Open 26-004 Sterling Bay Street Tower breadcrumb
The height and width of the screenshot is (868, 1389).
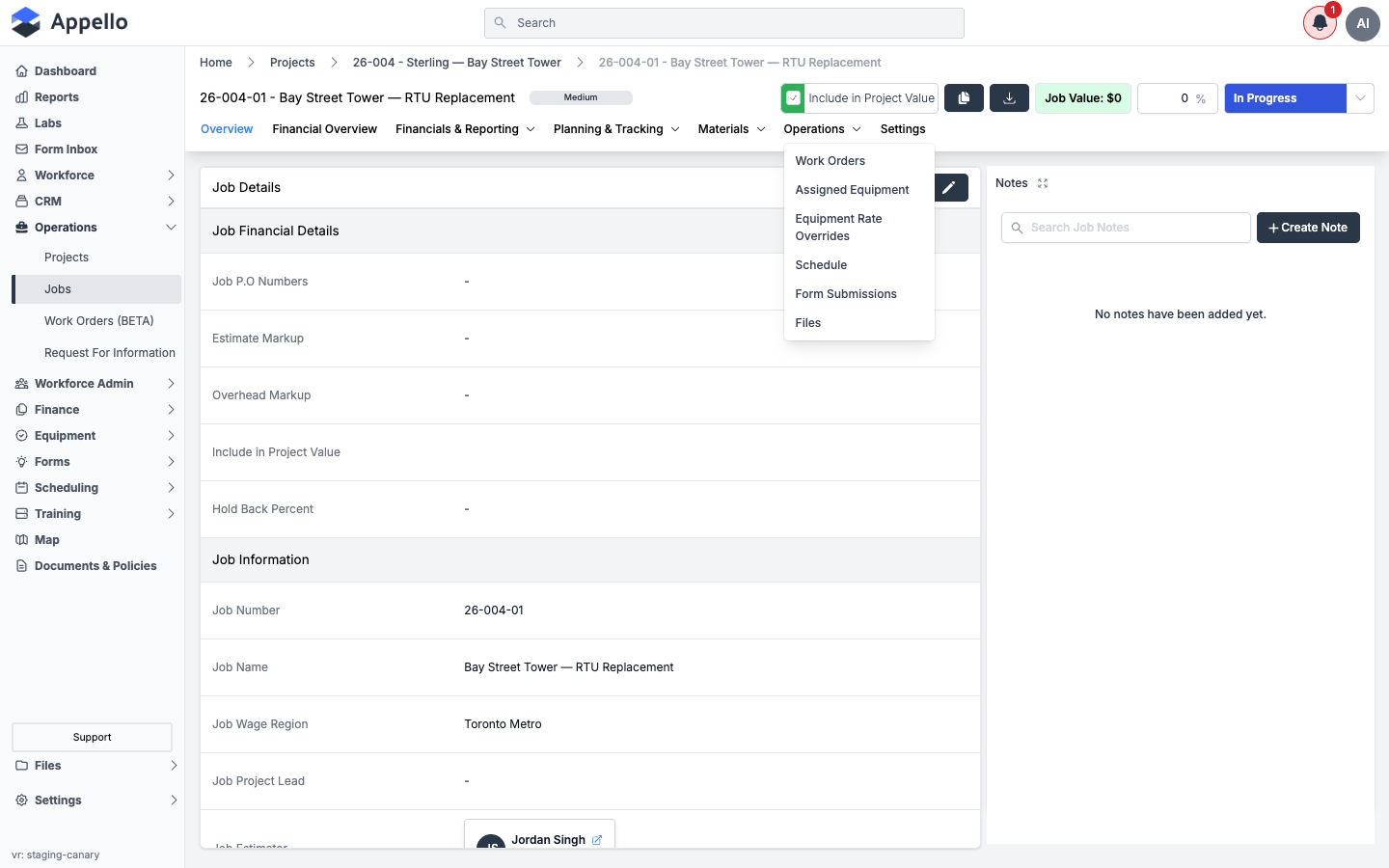[457, 63]
